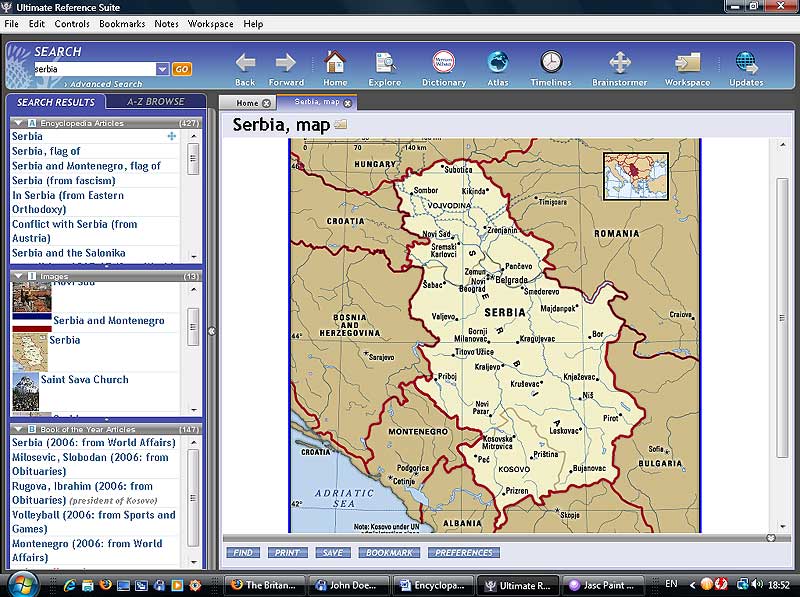Launch Internet Explorer from quick launch
Image resolution: width=800 pixels, height=597 pixels.
[x=70, y=585]
